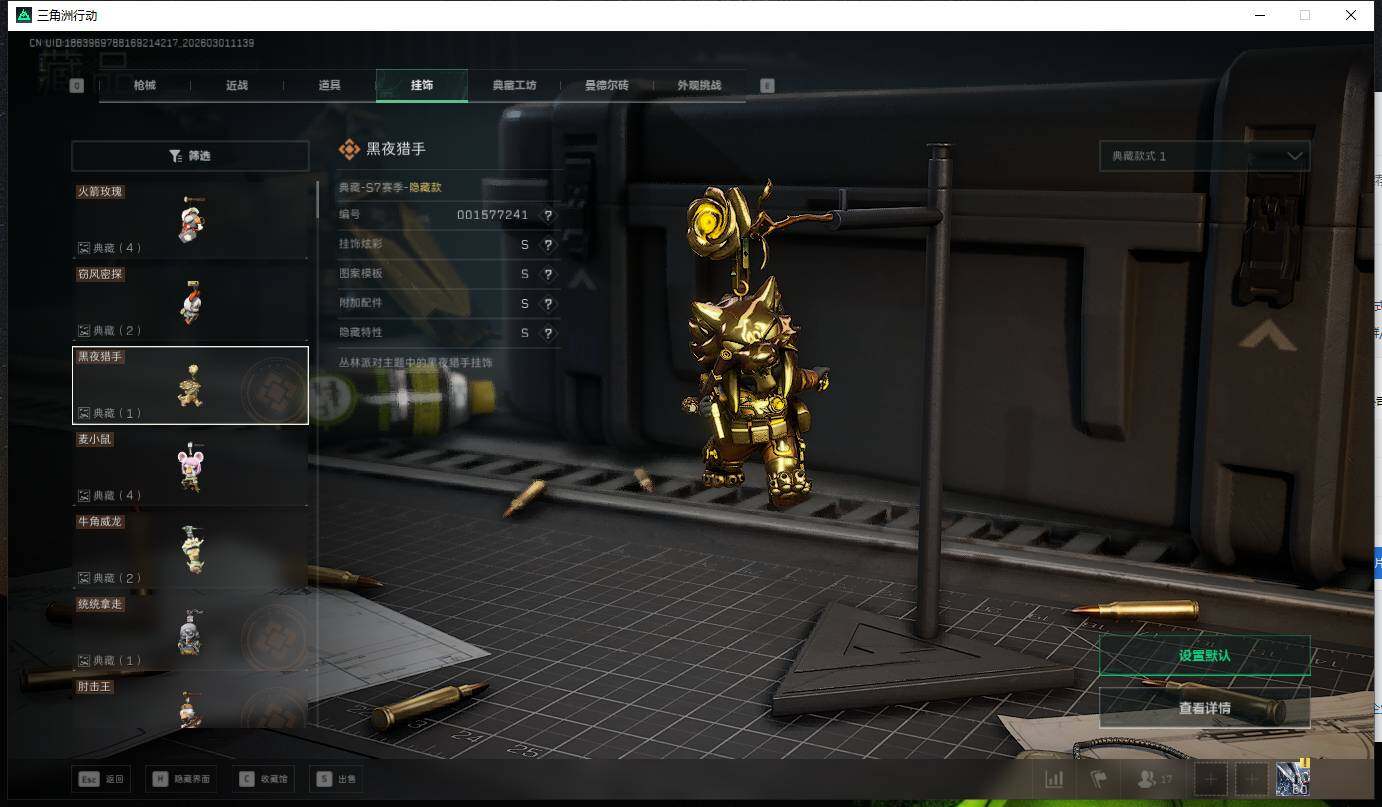Select the 火箭玫瑰 charm in list
Viewport: 1382px width, 807px height.
click(190, 220)
